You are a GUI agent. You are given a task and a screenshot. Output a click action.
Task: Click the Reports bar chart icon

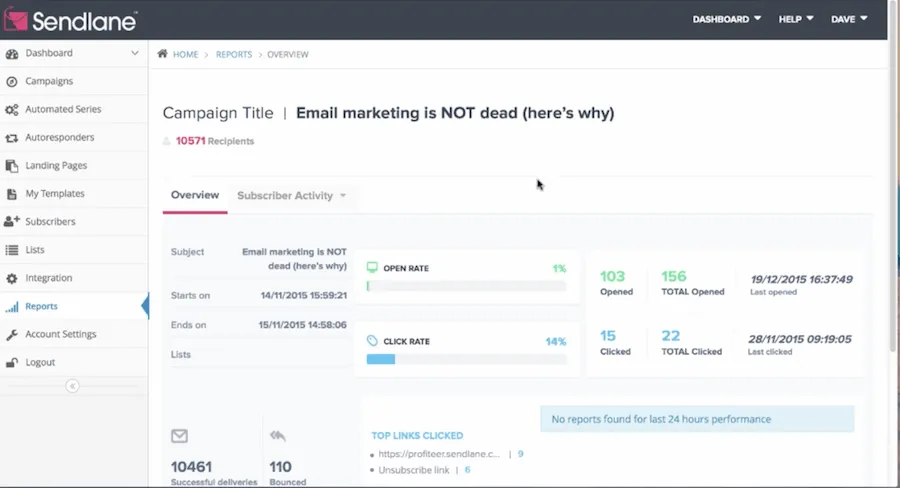[x=11, y=307]
